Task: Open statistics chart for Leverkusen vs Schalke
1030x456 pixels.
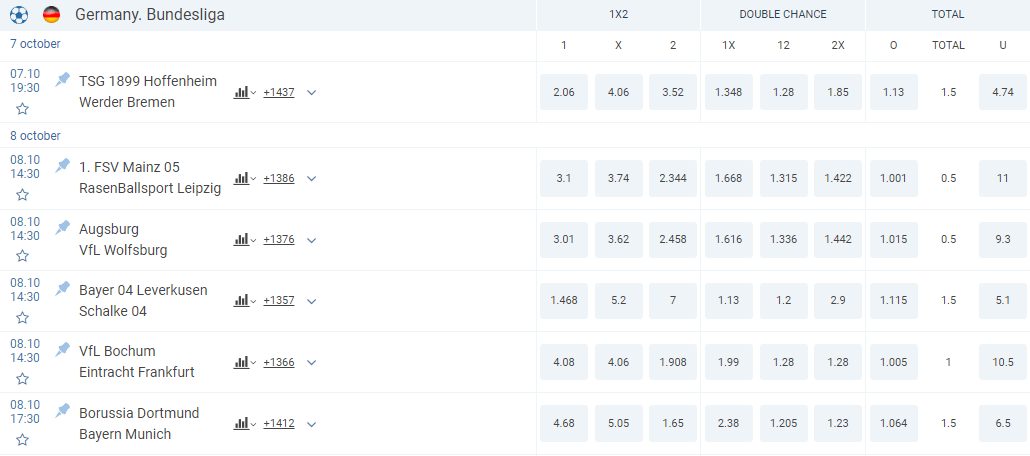Action: pyautogui.click(x=243, y=301)
